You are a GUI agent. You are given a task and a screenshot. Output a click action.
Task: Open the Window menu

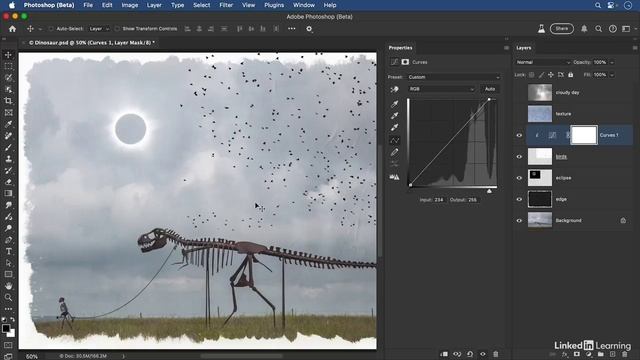304,5
